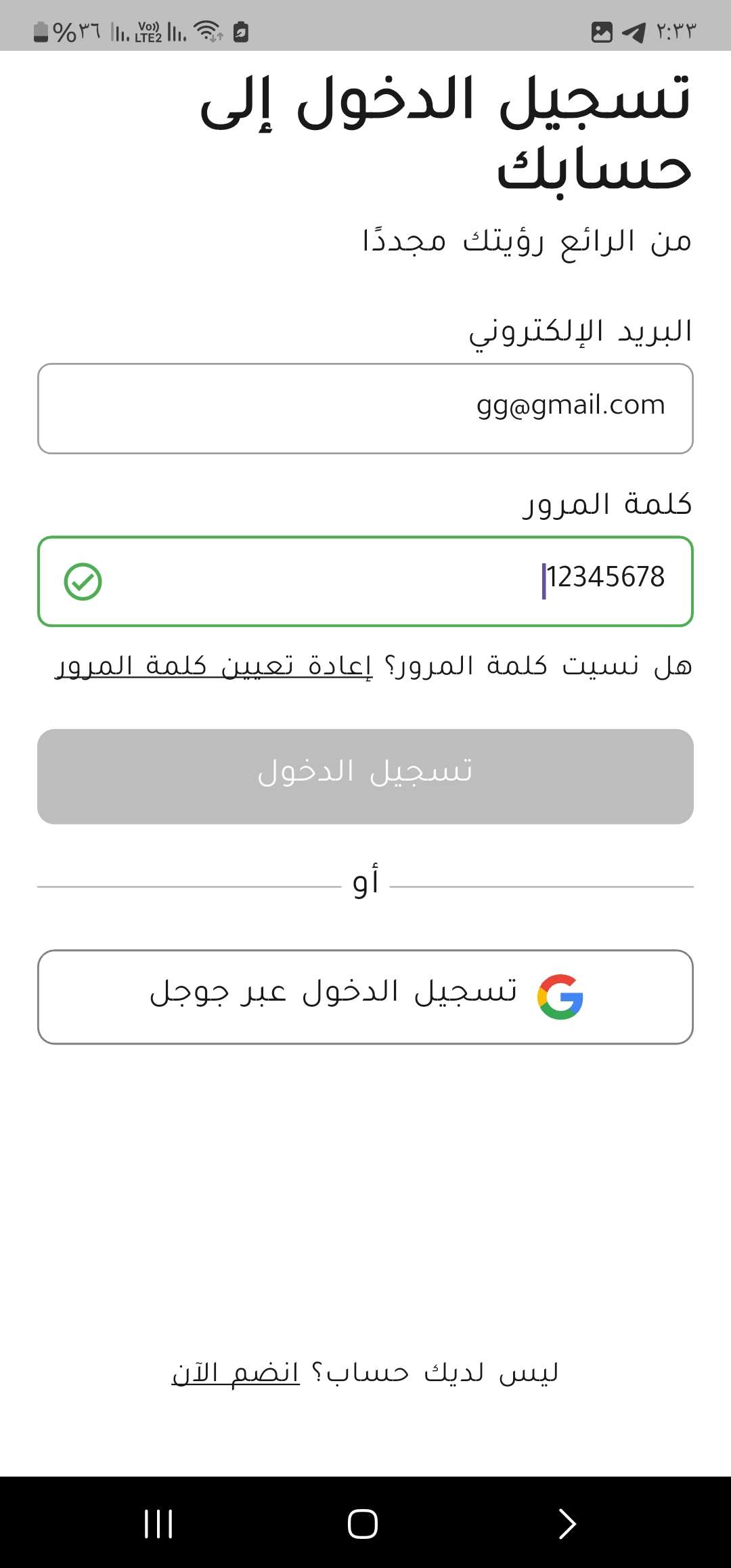Tap the green checkmark icon in password field
The image size is (731, 1568).
[x=83, y=582]
